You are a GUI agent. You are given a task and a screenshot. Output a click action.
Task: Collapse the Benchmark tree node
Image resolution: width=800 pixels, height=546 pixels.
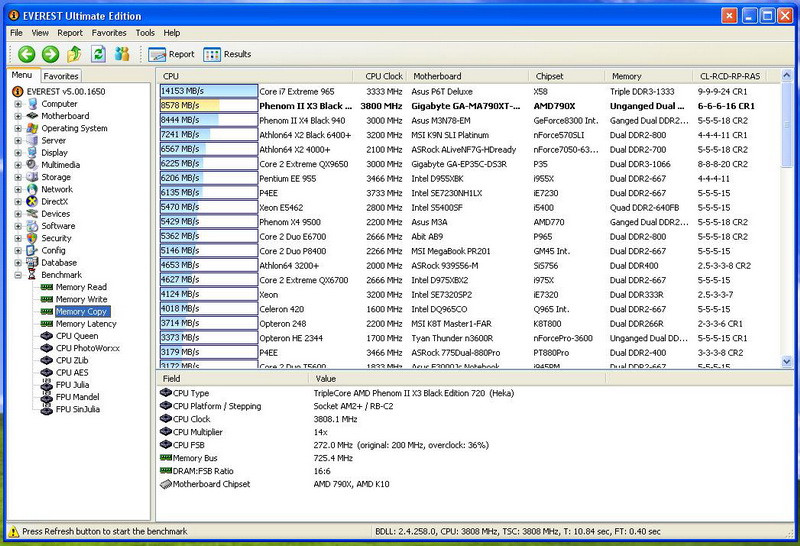(18, 275)
